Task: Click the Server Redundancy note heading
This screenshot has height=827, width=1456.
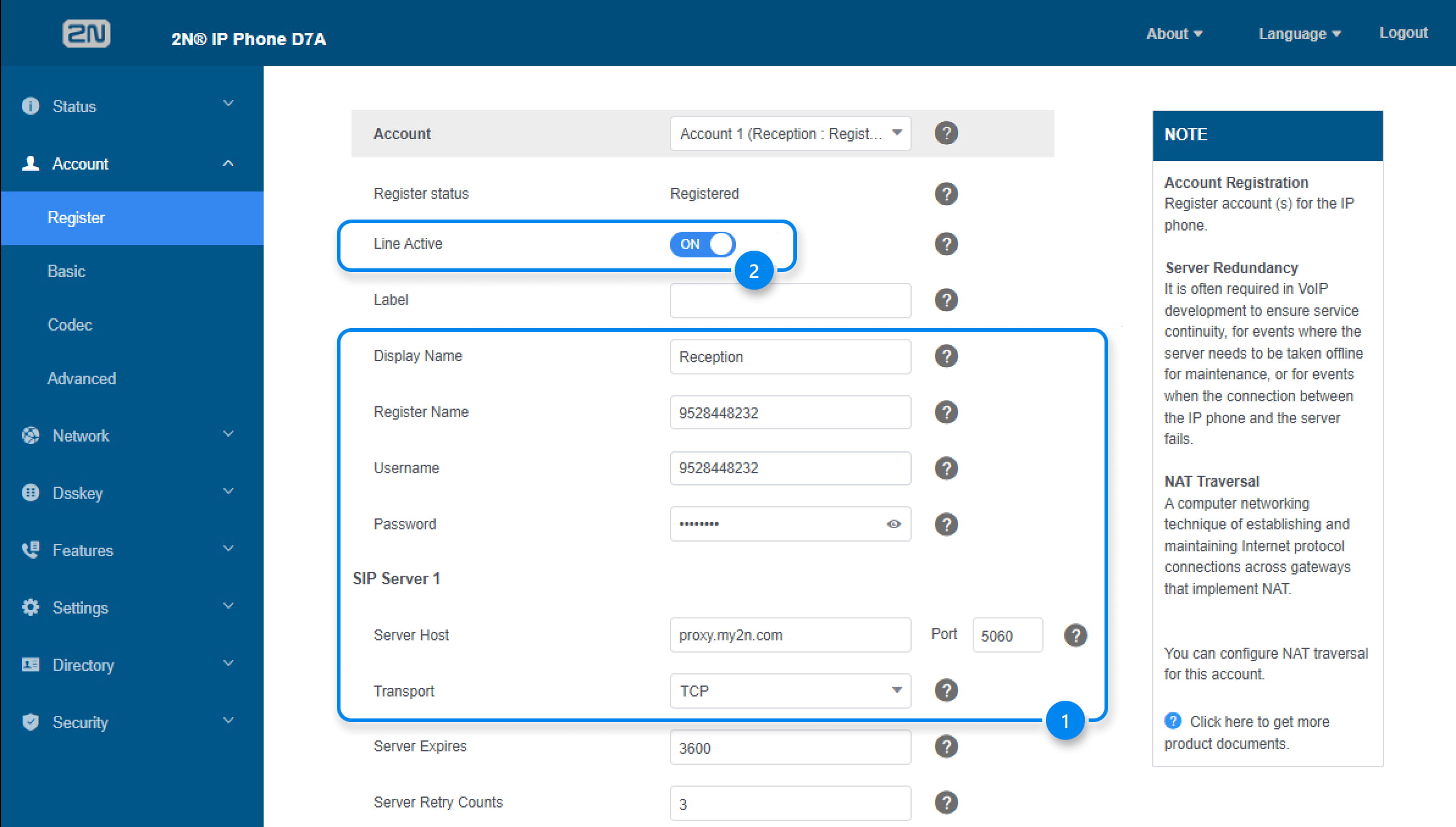Action: coord(1231,268)
